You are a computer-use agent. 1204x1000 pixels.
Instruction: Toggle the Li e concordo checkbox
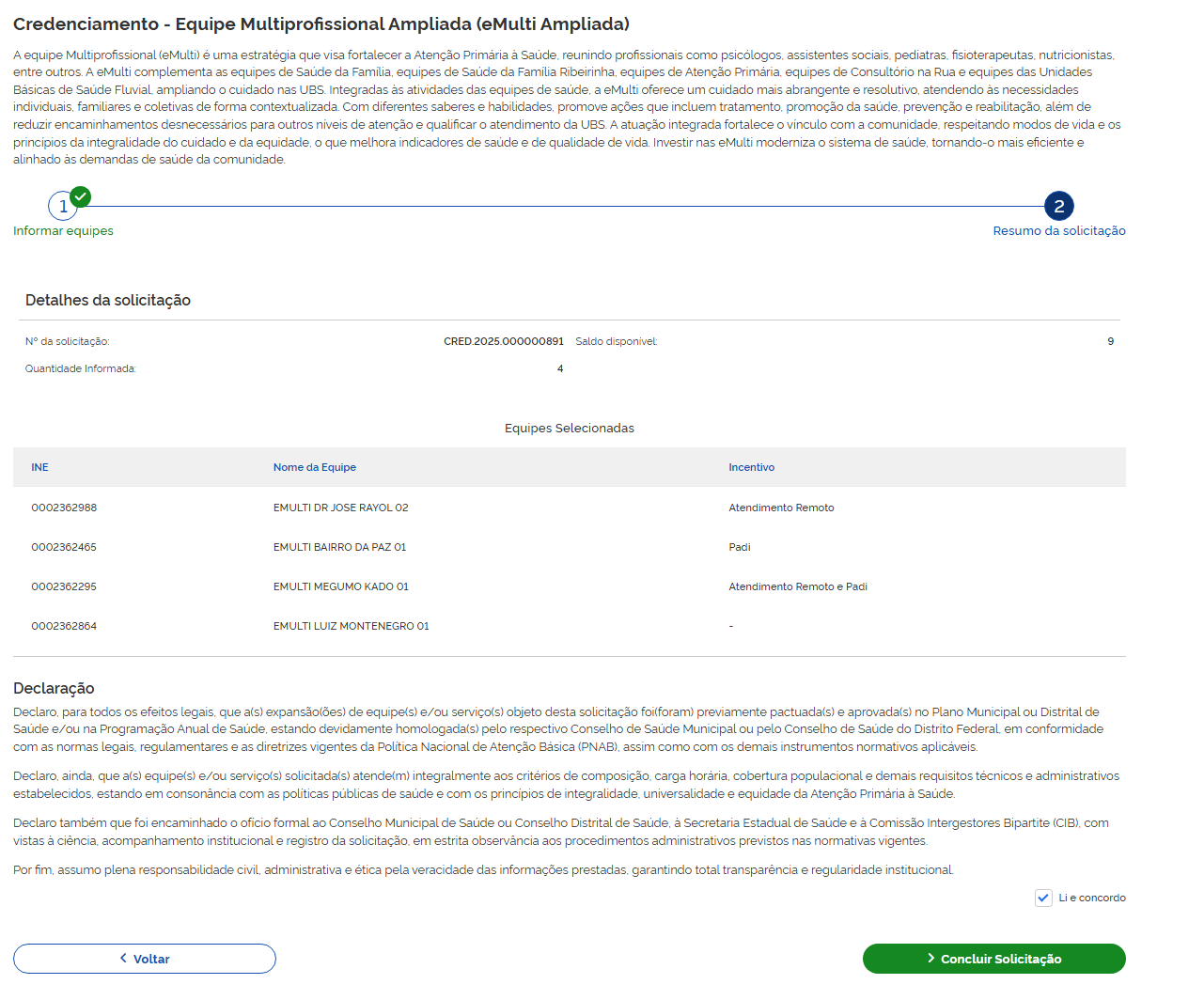click(x=1043, y=898)
